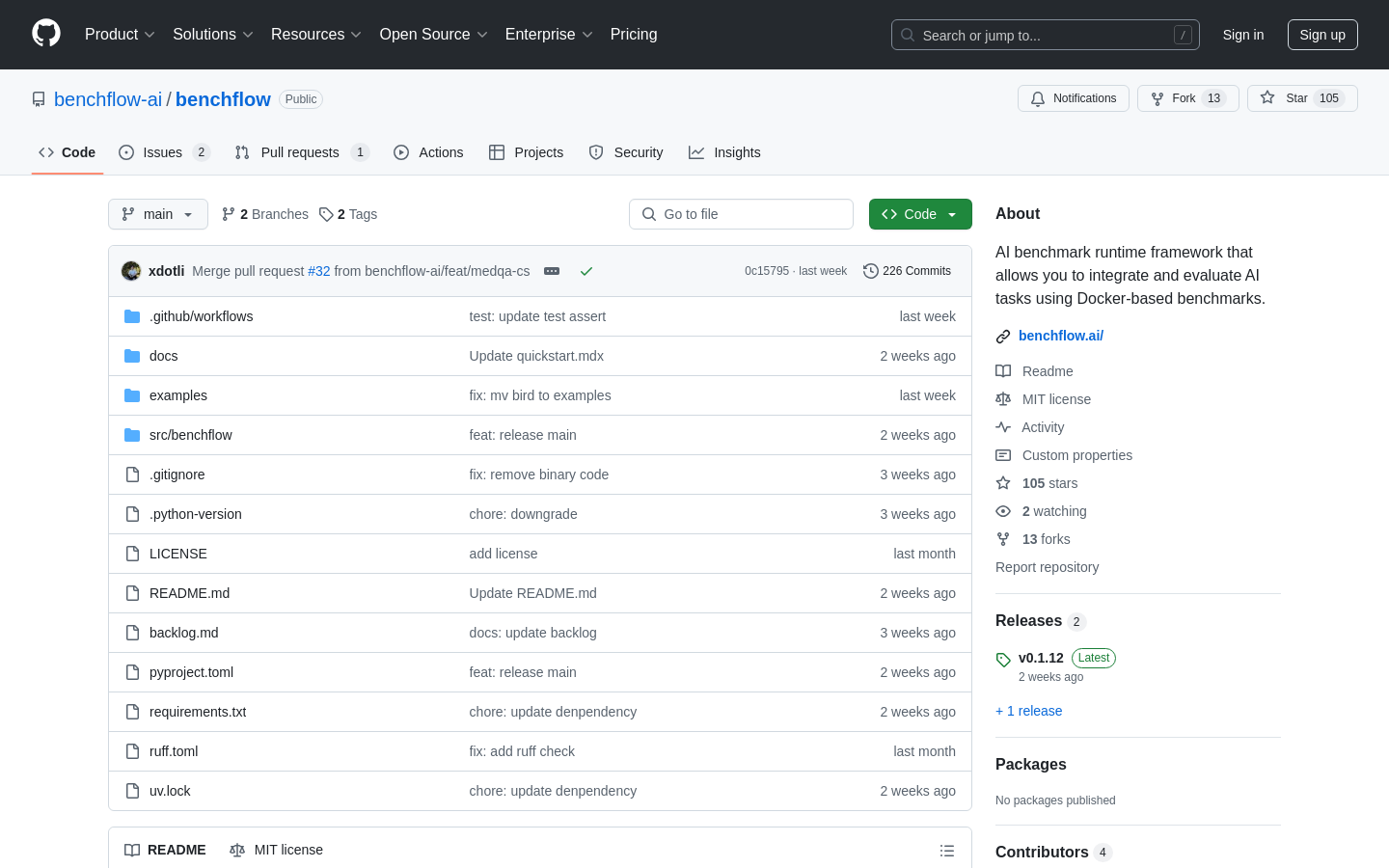Switch to the Issues tab
Image resolution: width=1389 pixels, height=868 pixels.
click(164, 152)
